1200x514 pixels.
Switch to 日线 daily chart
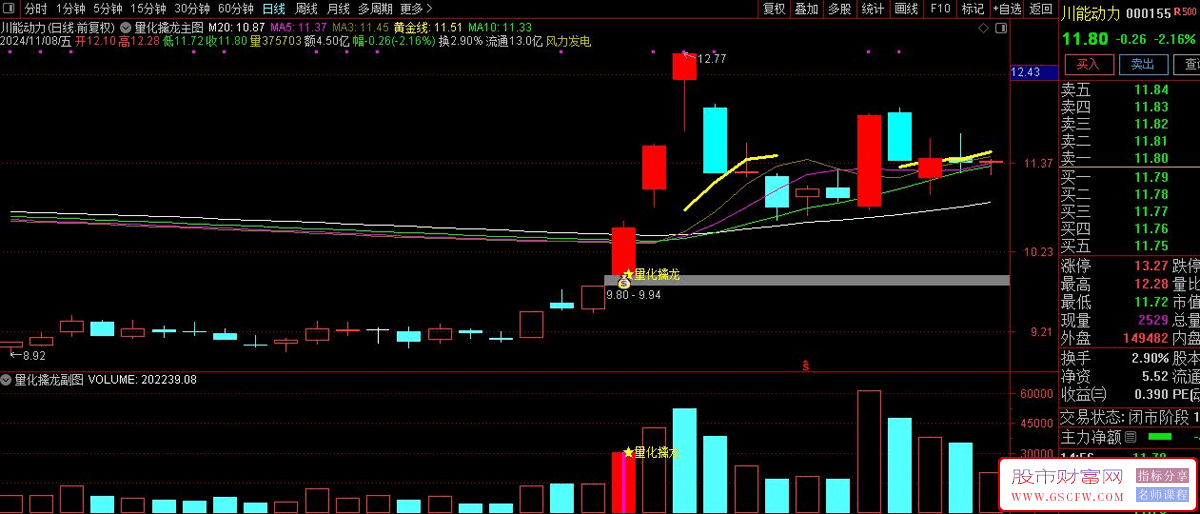[x=273, y=9]
